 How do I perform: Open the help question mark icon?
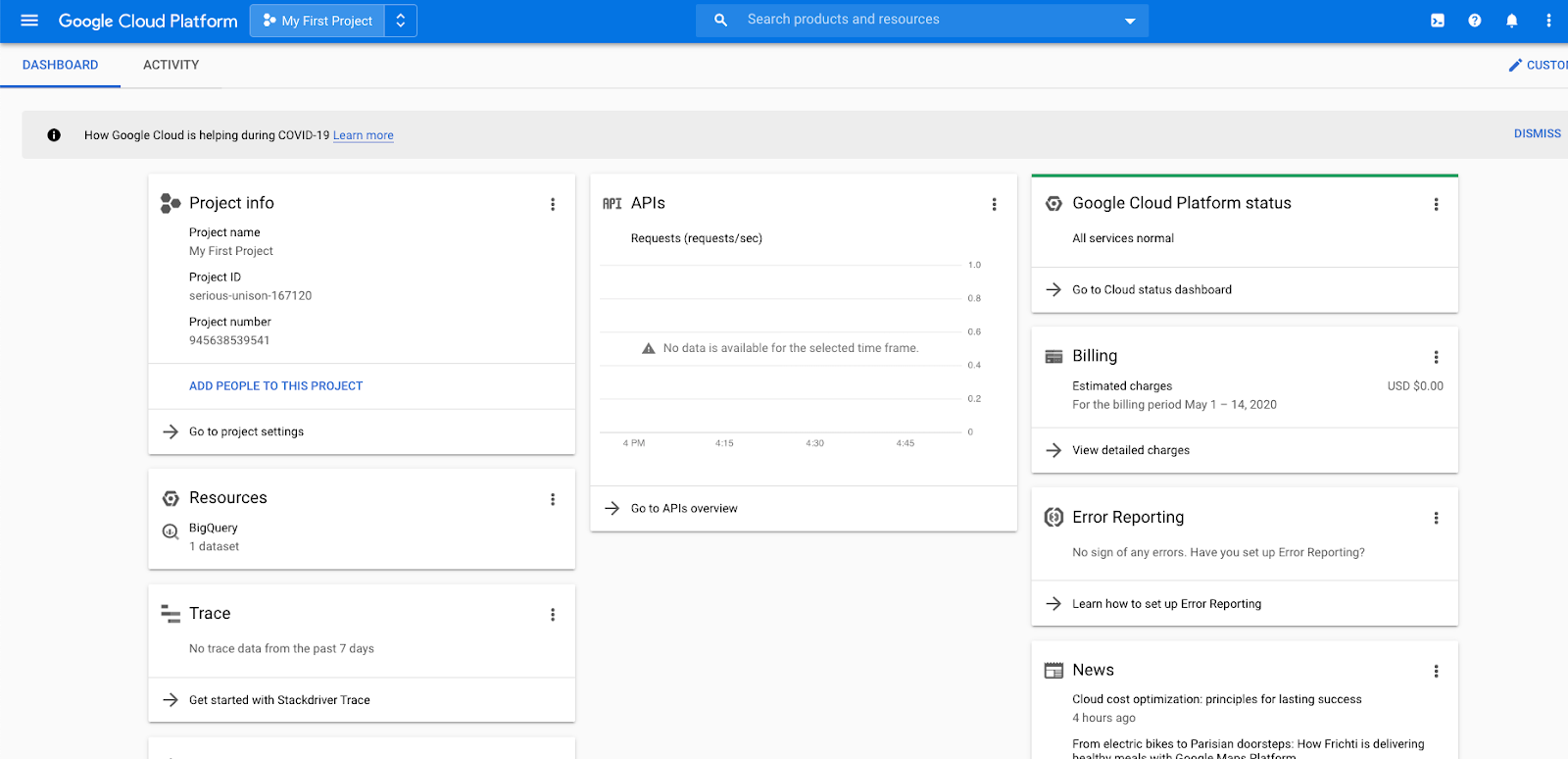1474,21
